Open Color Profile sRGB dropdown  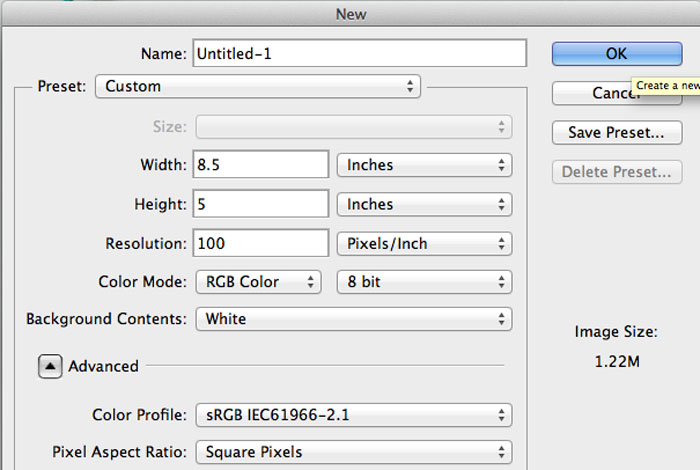point(354,415)
